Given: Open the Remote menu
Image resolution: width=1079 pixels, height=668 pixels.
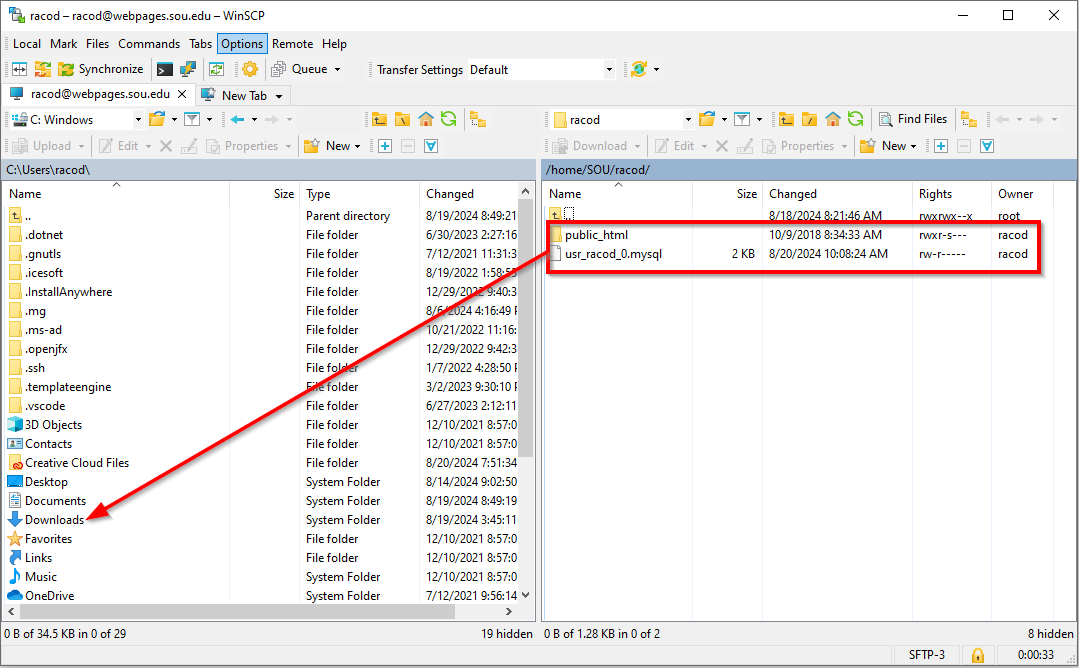Looking at the screenshot, I should [292, 43].
